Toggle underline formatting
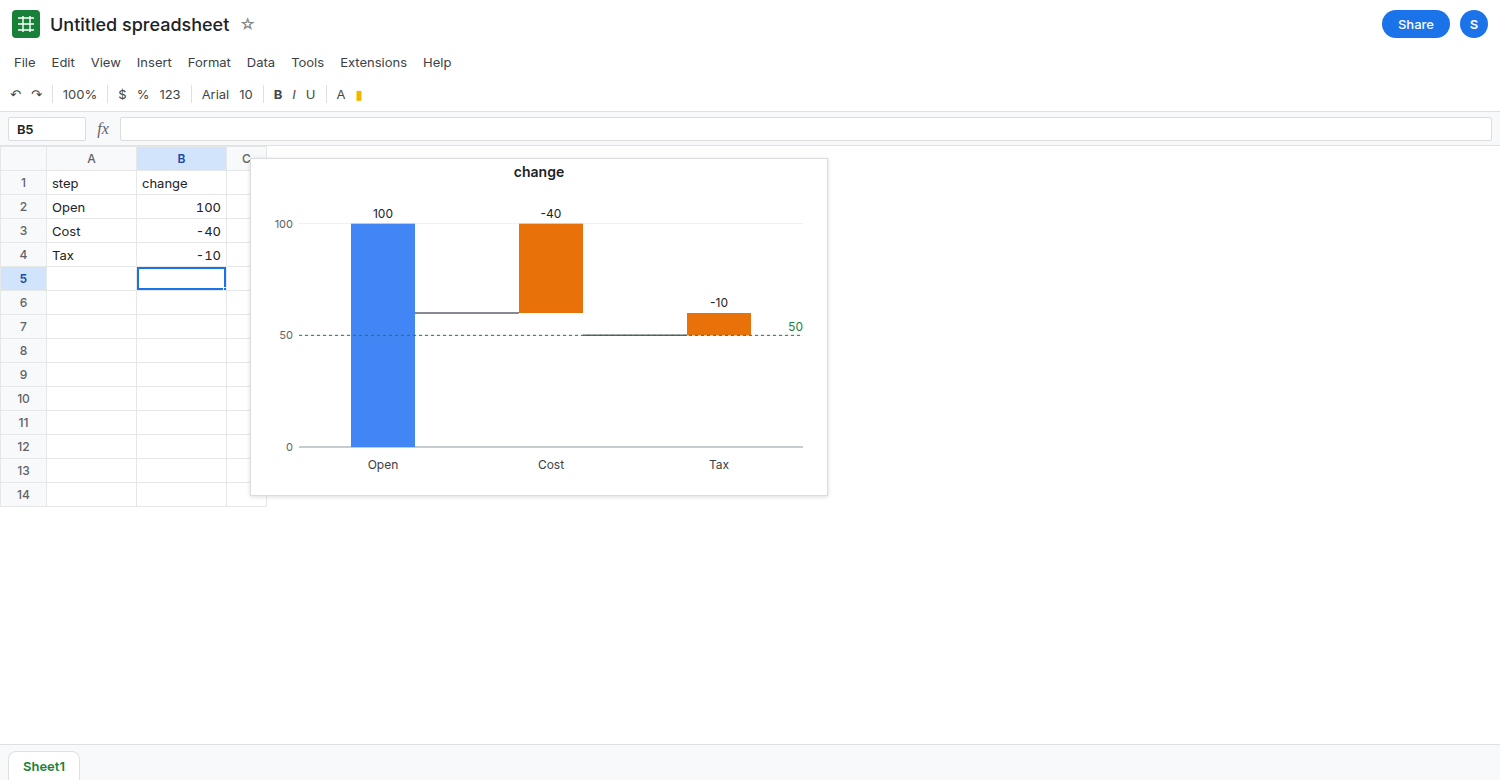 (310, 94)
